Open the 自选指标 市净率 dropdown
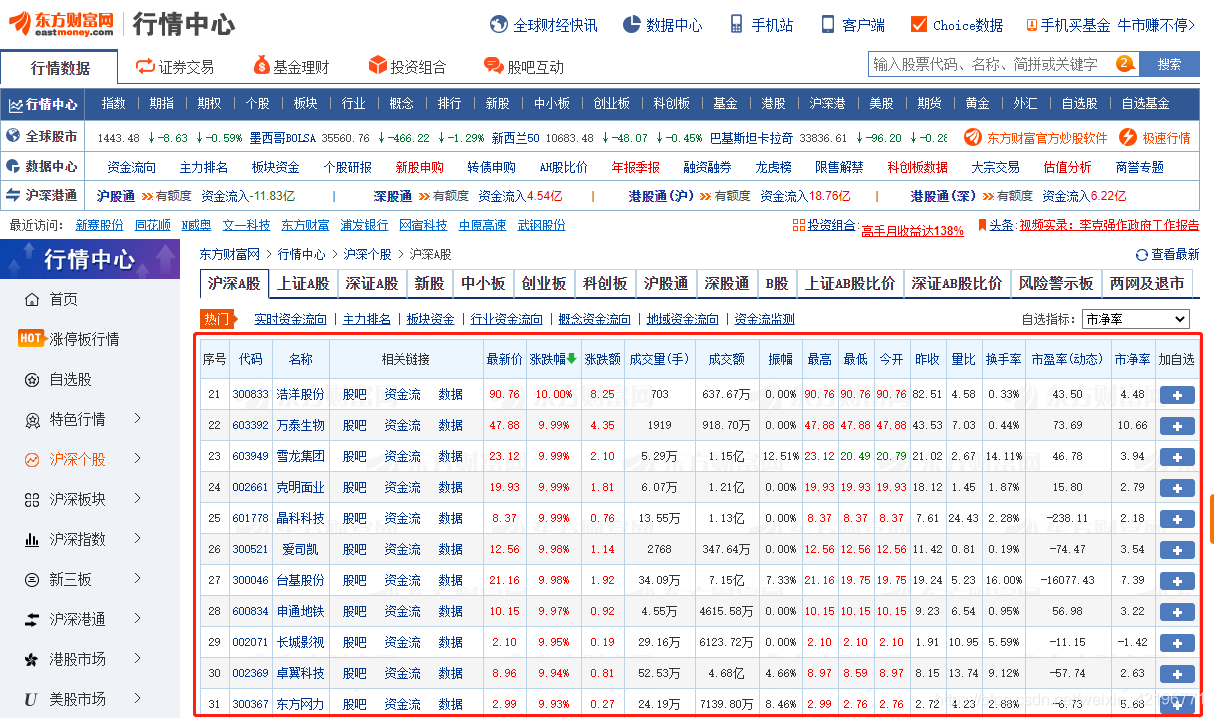This screenshot has width=1214, height=718. coord(1136,319)
